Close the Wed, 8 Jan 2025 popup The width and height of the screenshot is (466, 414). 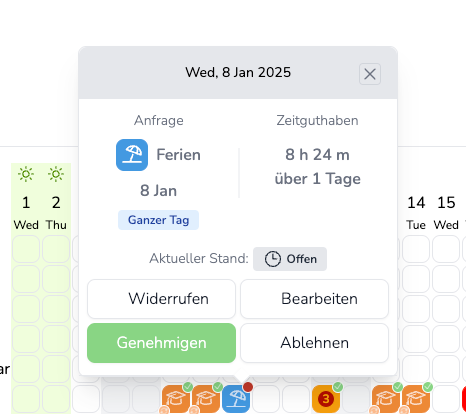(x=370, y=74)
